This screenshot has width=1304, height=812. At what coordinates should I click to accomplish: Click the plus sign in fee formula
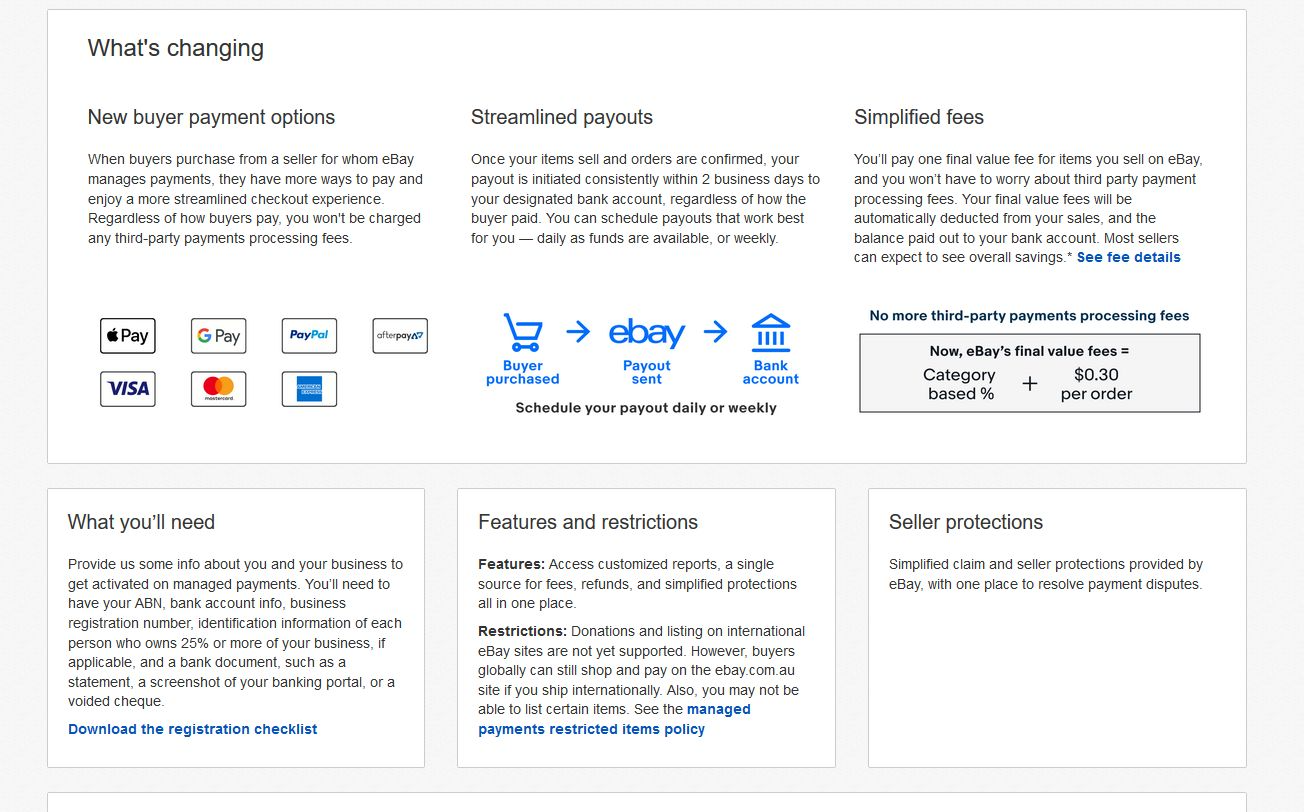point(1029,384)
